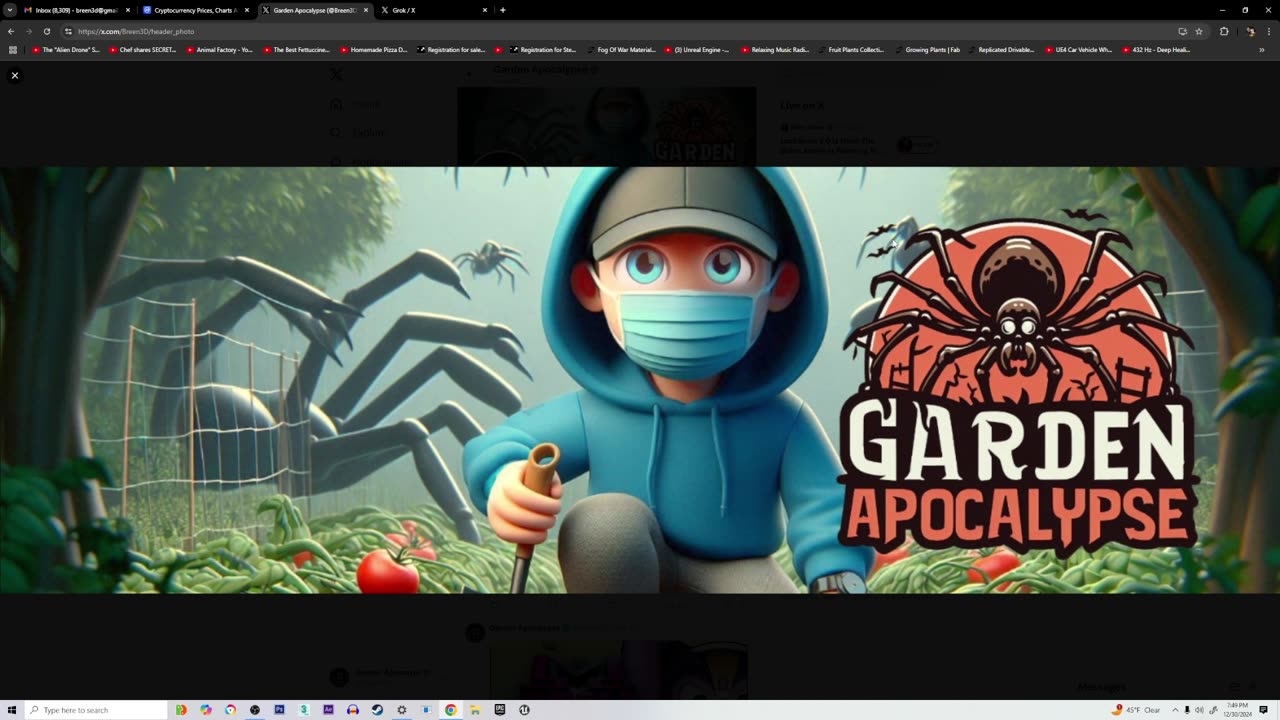Open File Explorer from the taskbar

pos(475,710)
